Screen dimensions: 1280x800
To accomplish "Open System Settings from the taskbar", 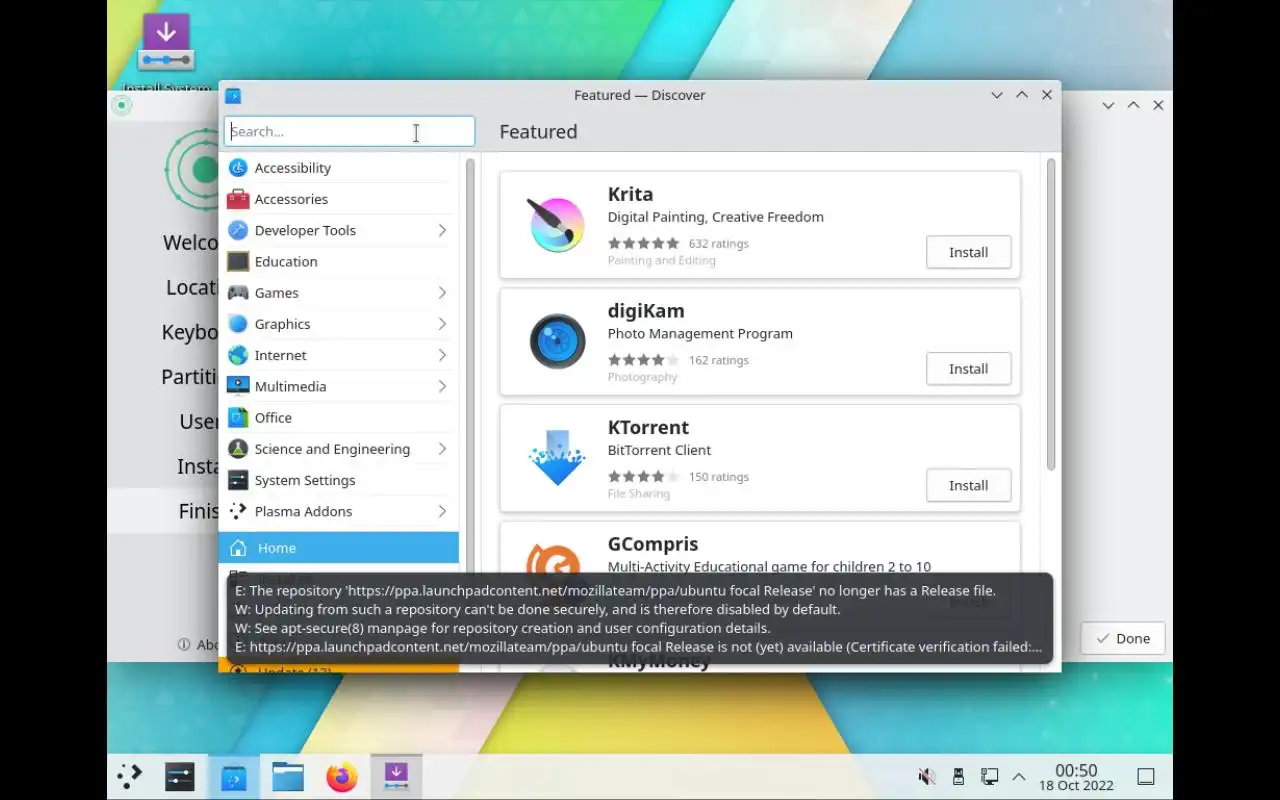I will [180, 776].
